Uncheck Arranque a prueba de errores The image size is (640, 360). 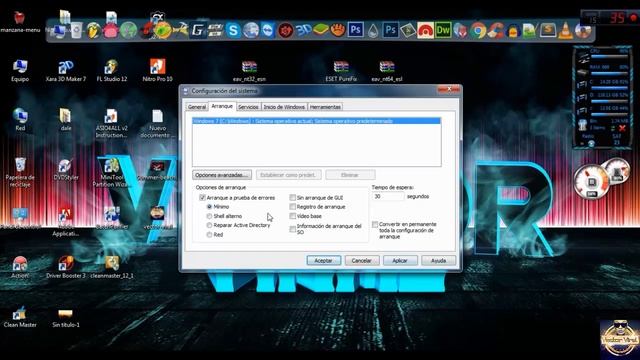pos(202,198)
